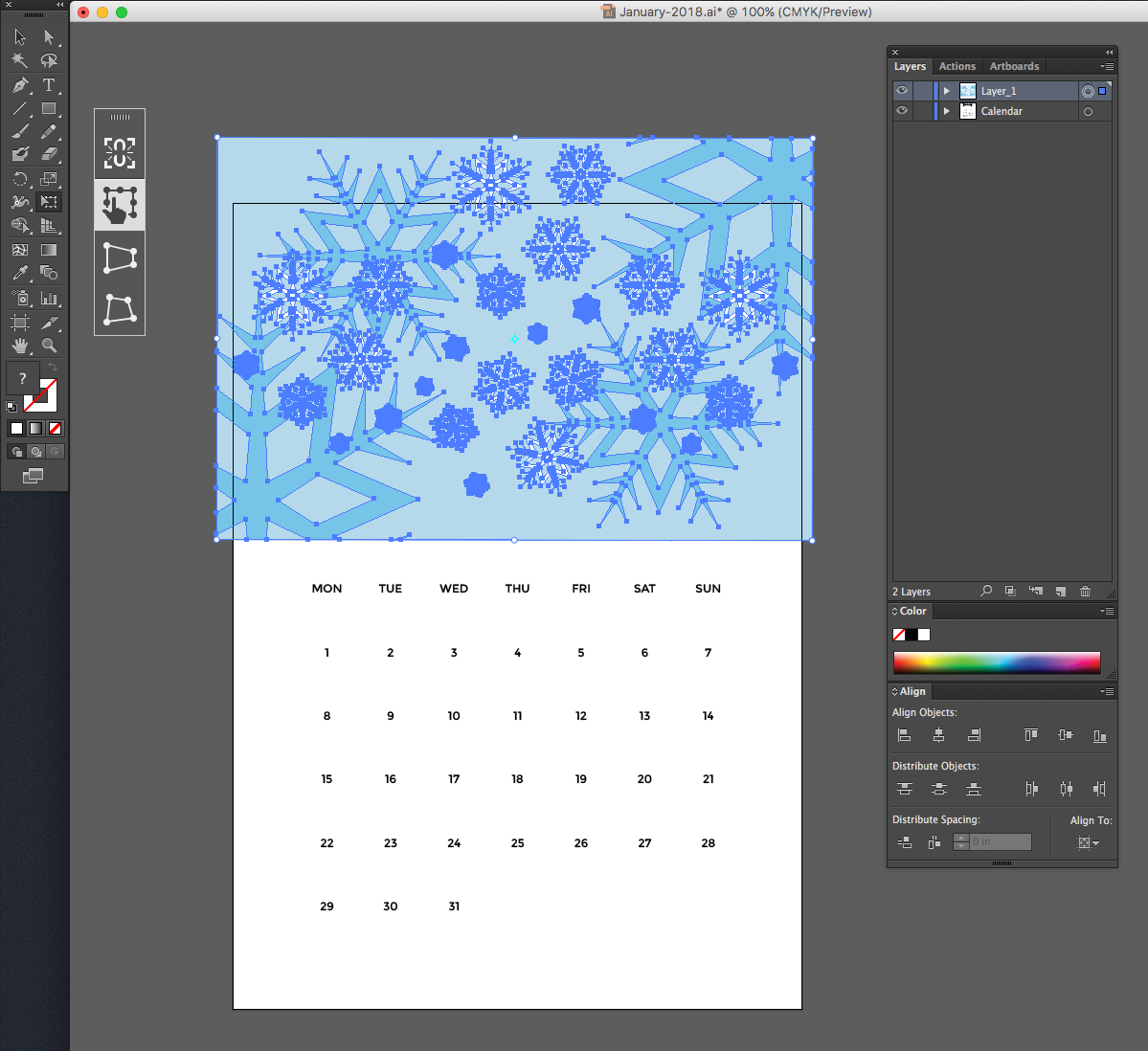The width and height of the screenshot is (1148, 1051).
Task: Select the Gradient tool
Action: [x=50, y=250]
